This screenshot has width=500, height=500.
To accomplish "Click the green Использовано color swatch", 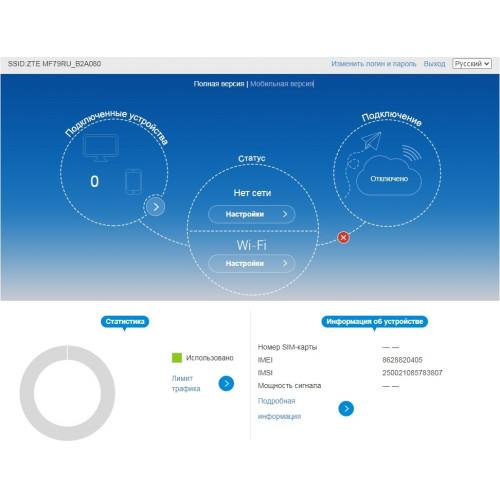I will (177, 358).
